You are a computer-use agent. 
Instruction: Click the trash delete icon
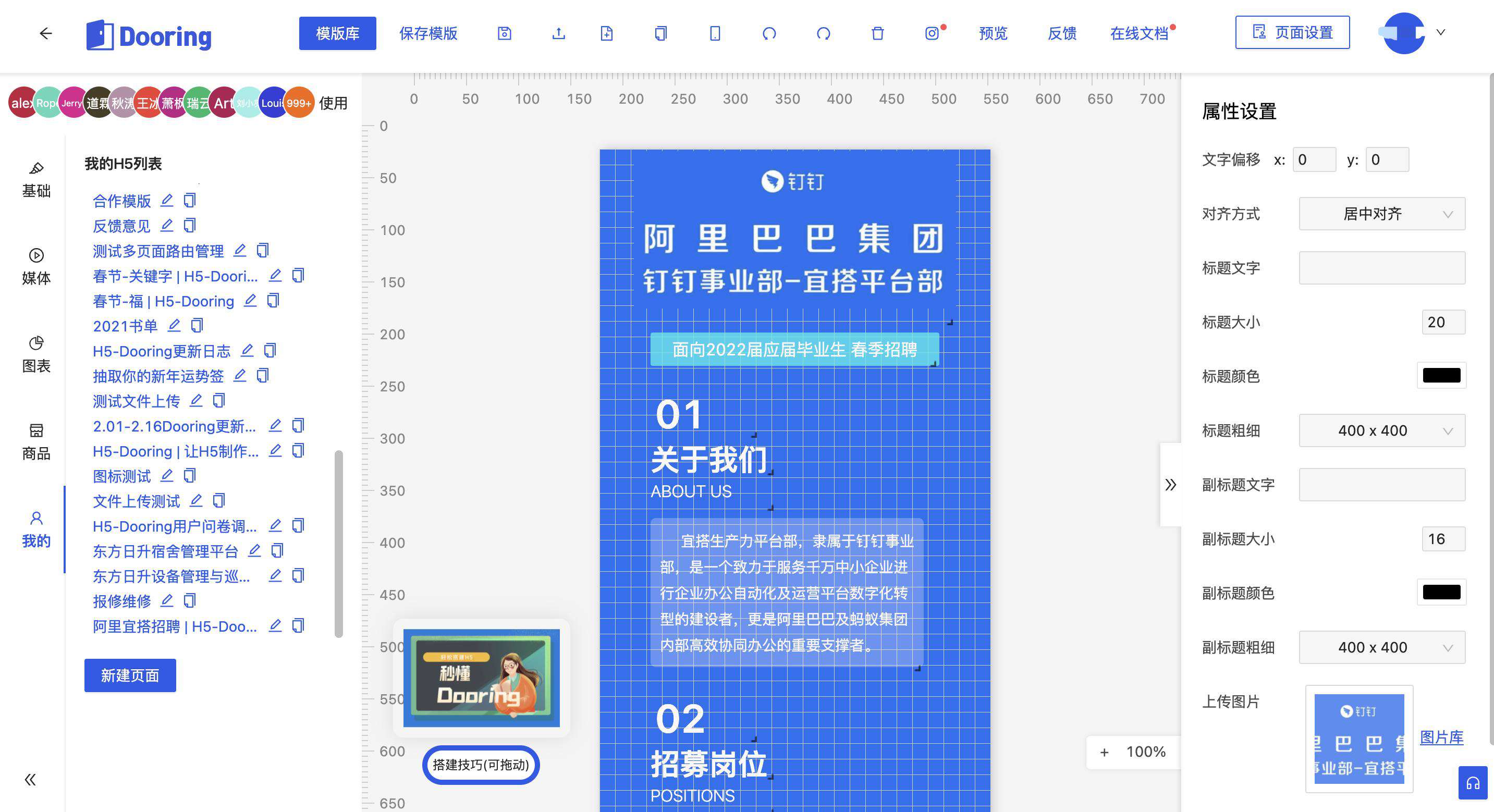pos(877,34)
